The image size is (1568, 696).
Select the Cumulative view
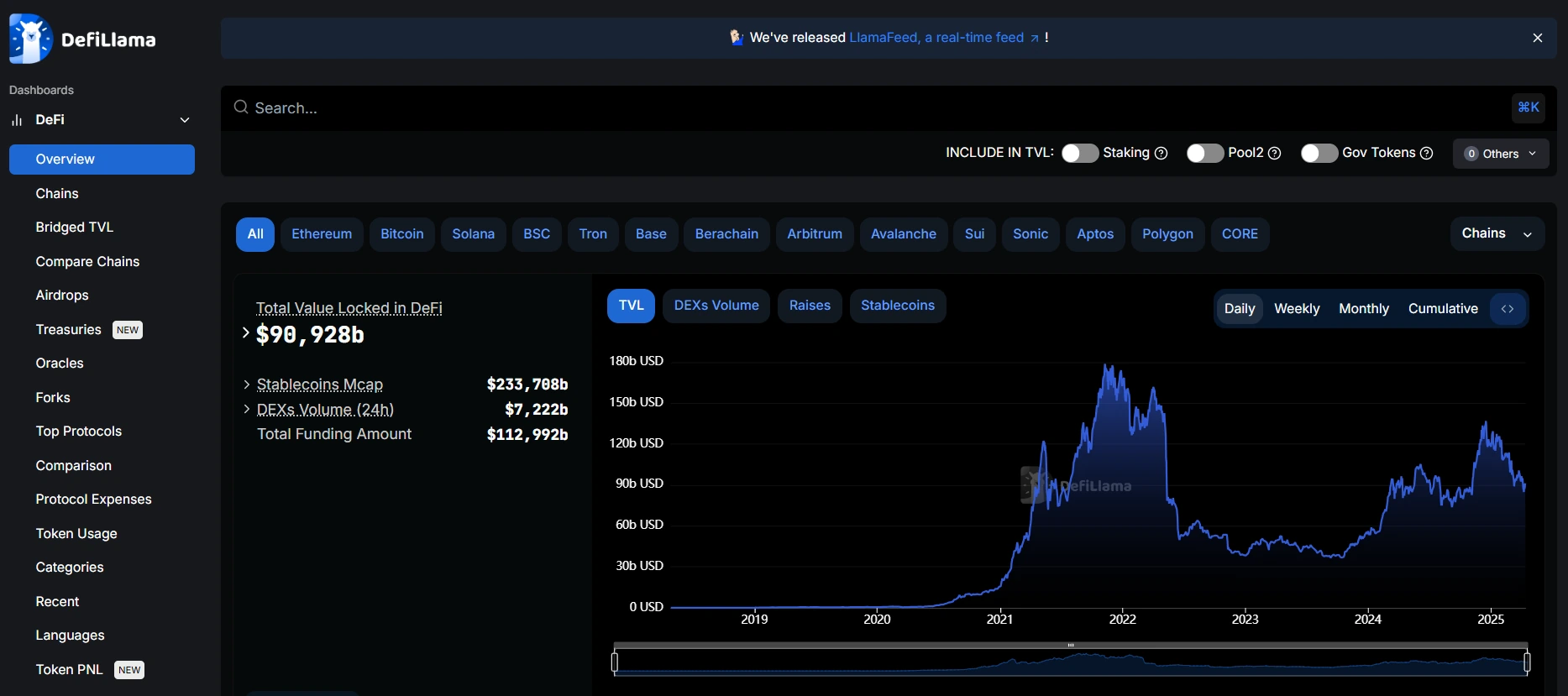pyautogui.click(x=1443, y=309)
